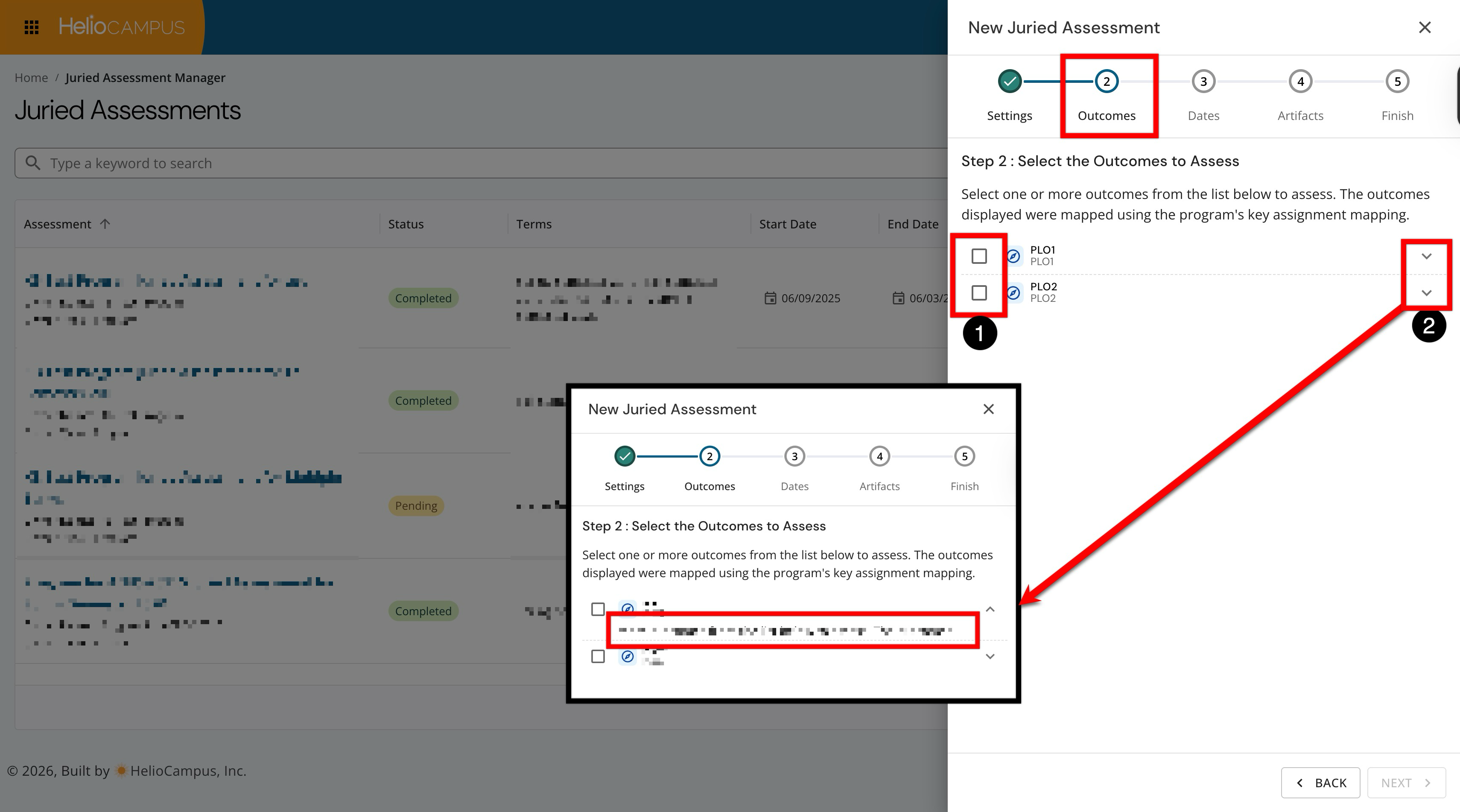Click the magnifier icon in the search bar
This screenshot has height=812, width=1460.
pos(33,163)
